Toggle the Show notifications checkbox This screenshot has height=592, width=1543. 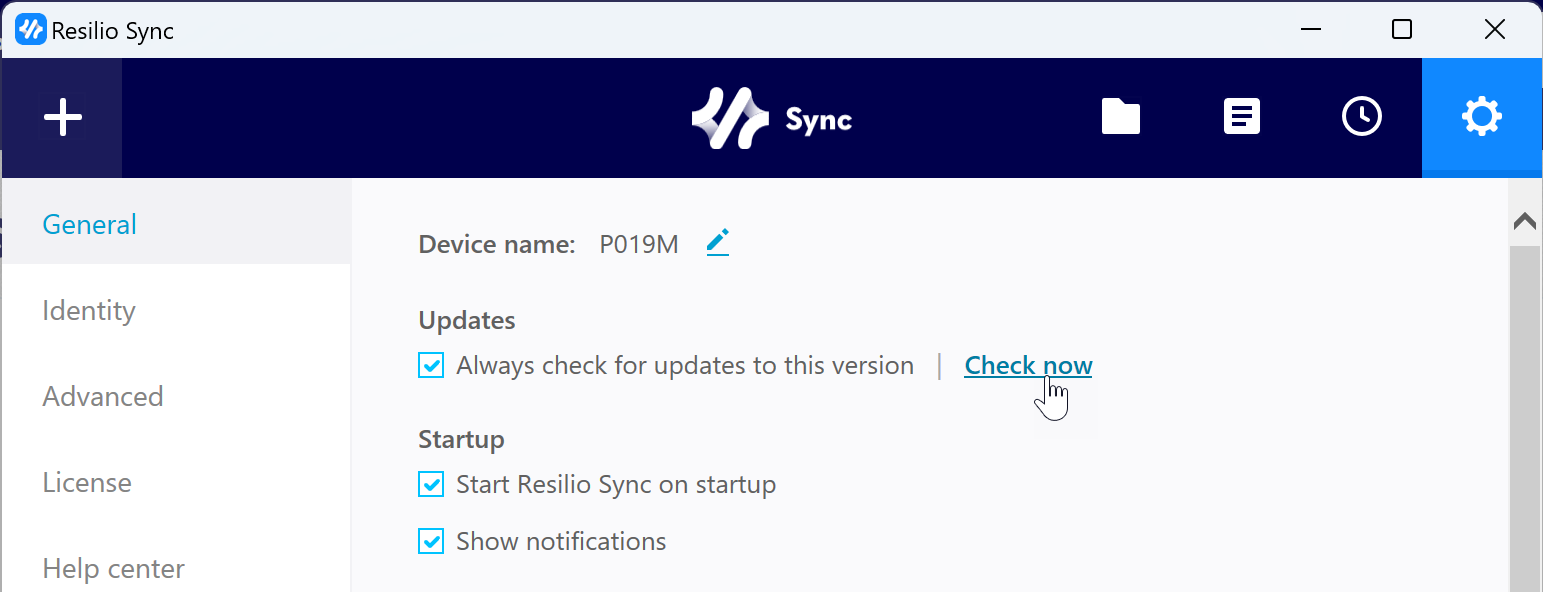pyautogui.click(x=431, y=542)
